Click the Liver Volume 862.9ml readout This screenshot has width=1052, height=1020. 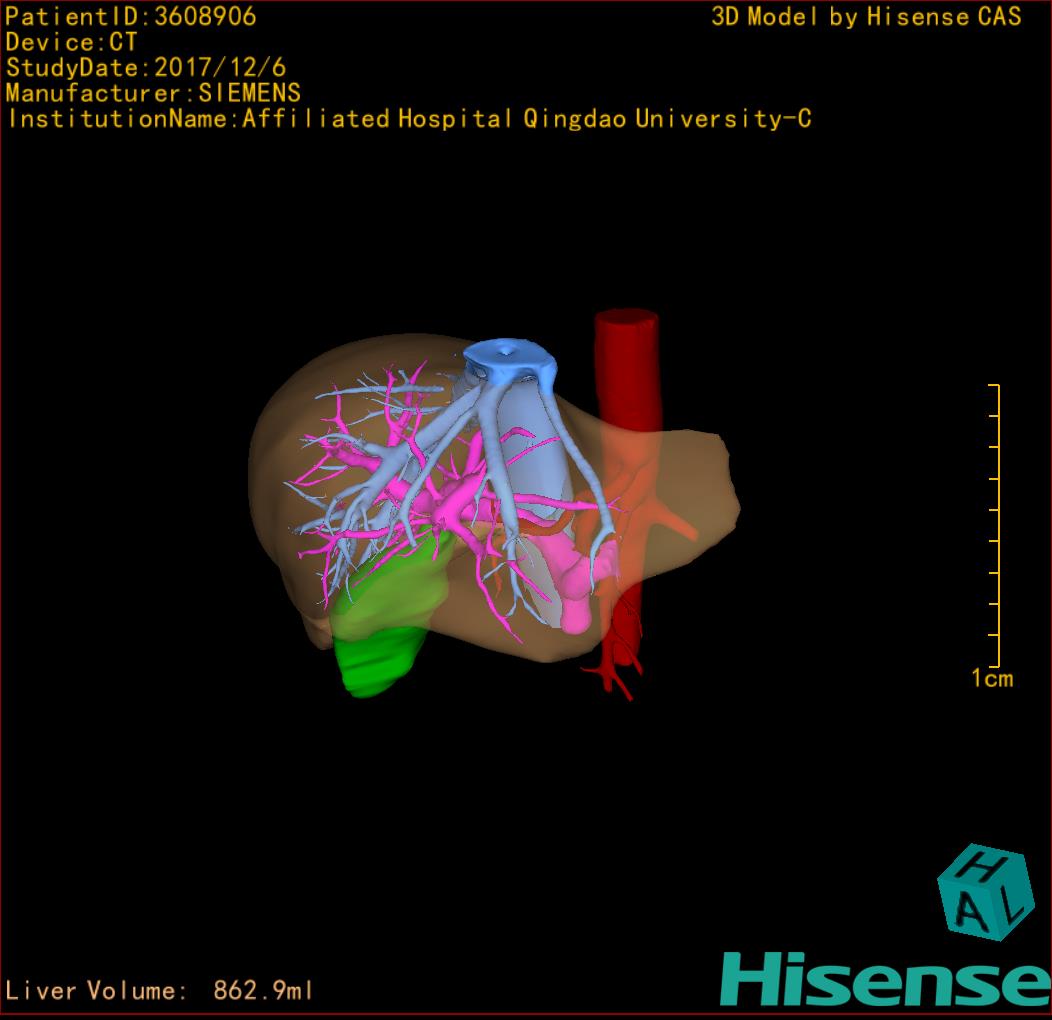[159, 990]
